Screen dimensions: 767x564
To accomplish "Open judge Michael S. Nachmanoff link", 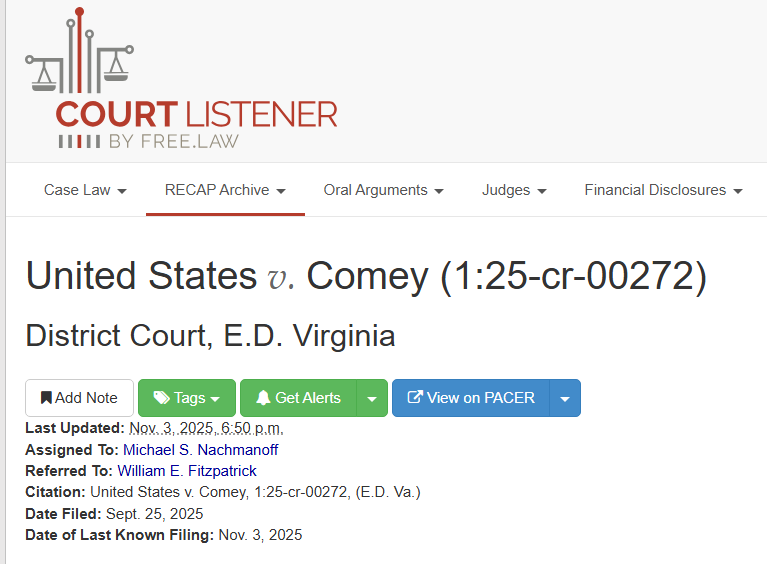I will (x=200, y=450).
